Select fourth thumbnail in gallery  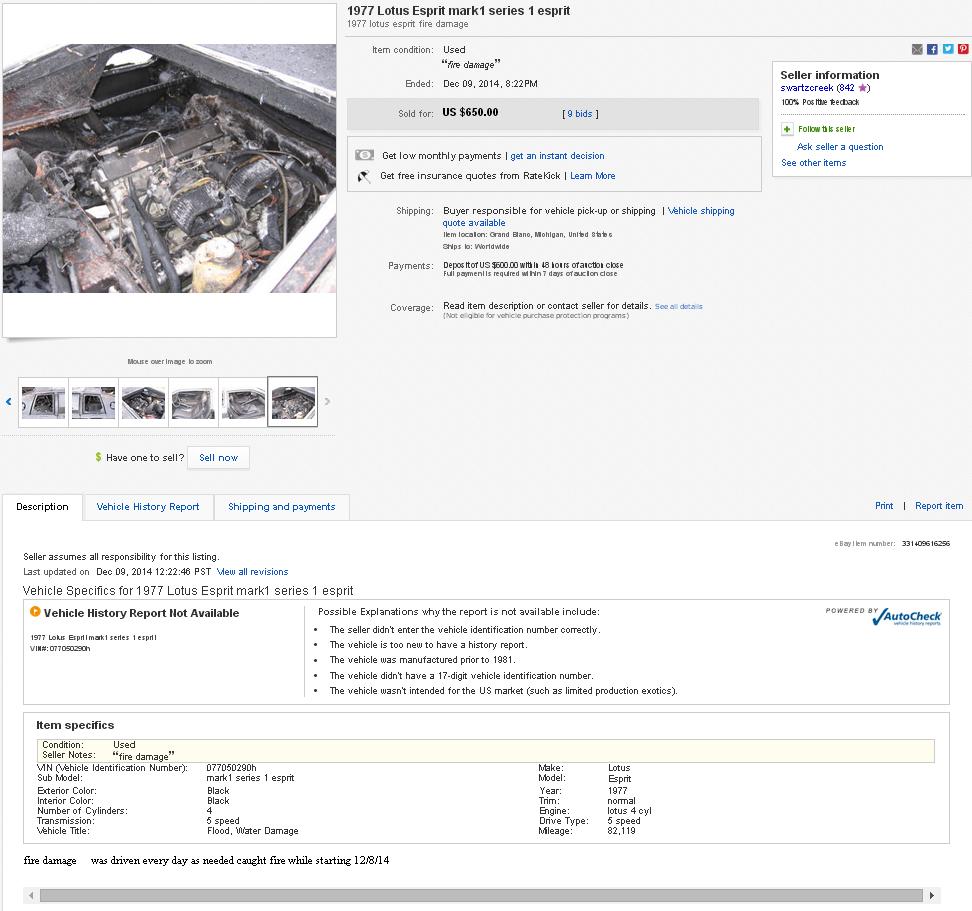193,402
